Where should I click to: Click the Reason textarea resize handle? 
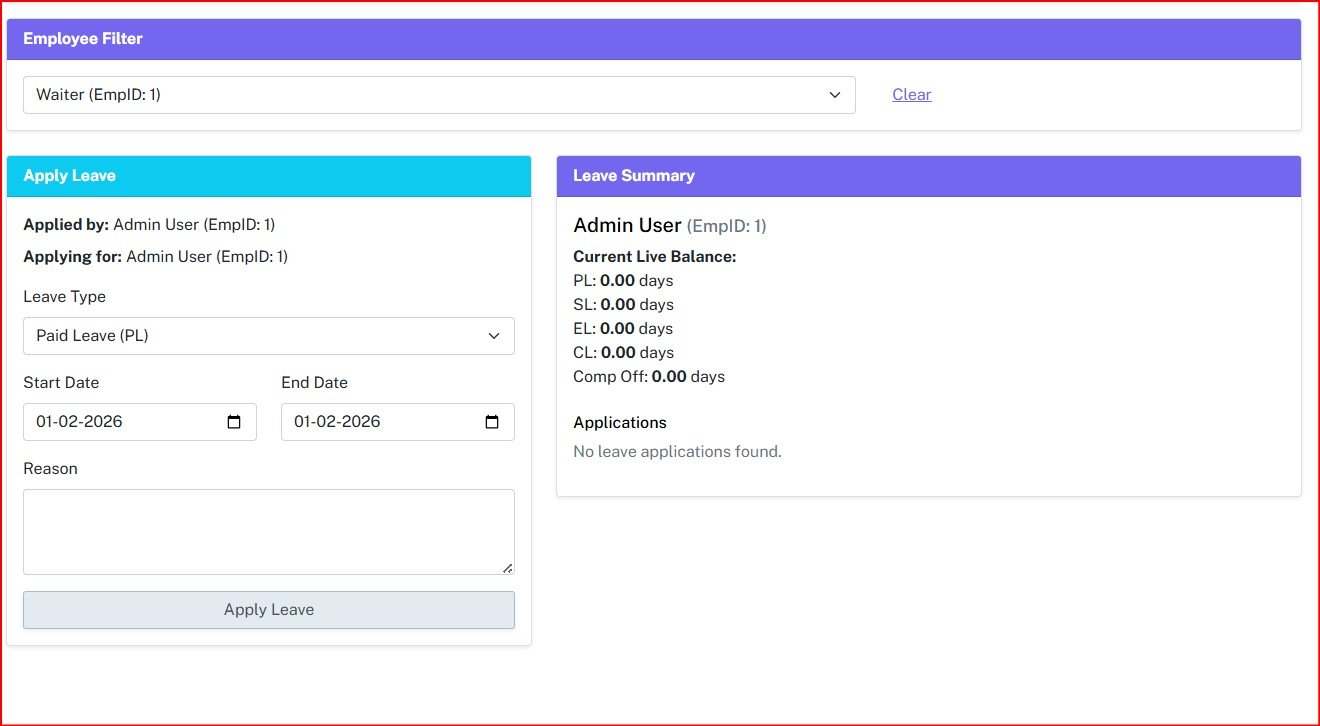tap(508, 568)
